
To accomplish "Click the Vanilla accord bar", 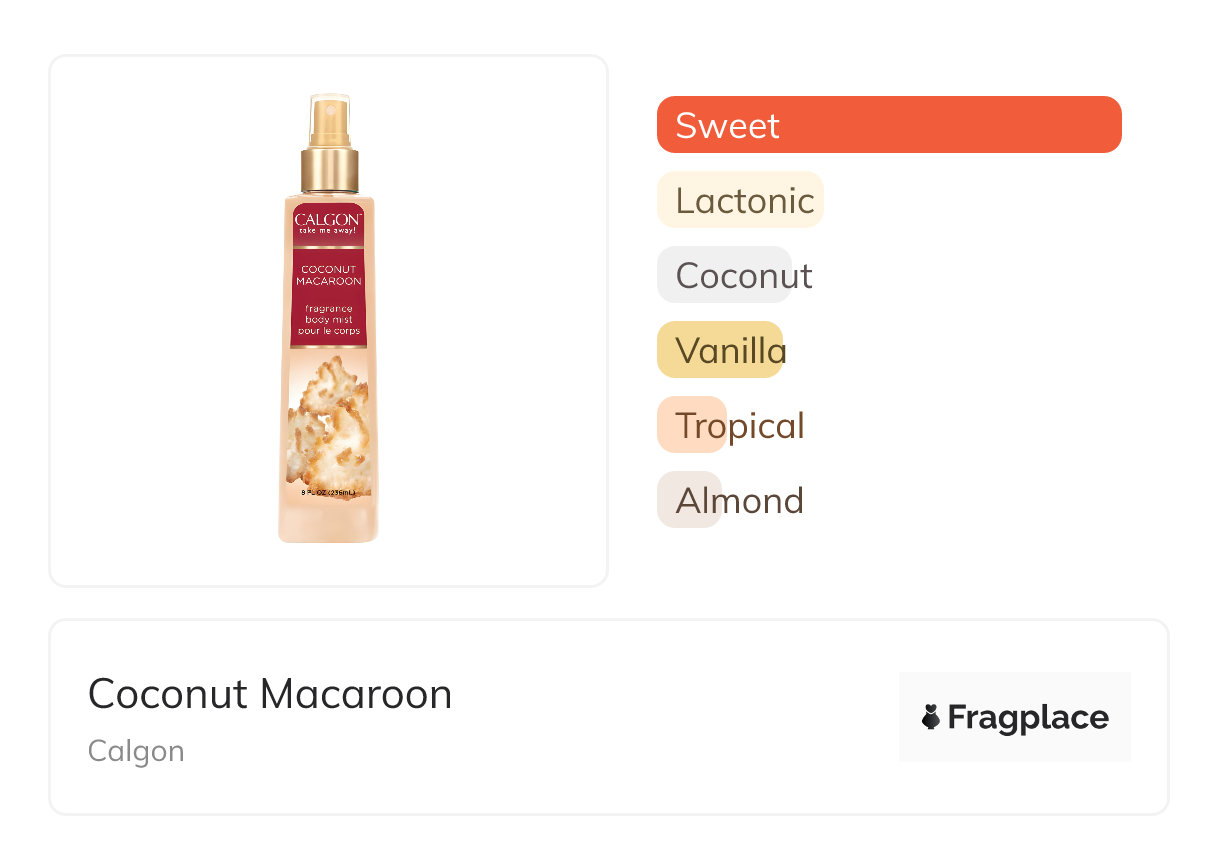I will tap(720, 350).
